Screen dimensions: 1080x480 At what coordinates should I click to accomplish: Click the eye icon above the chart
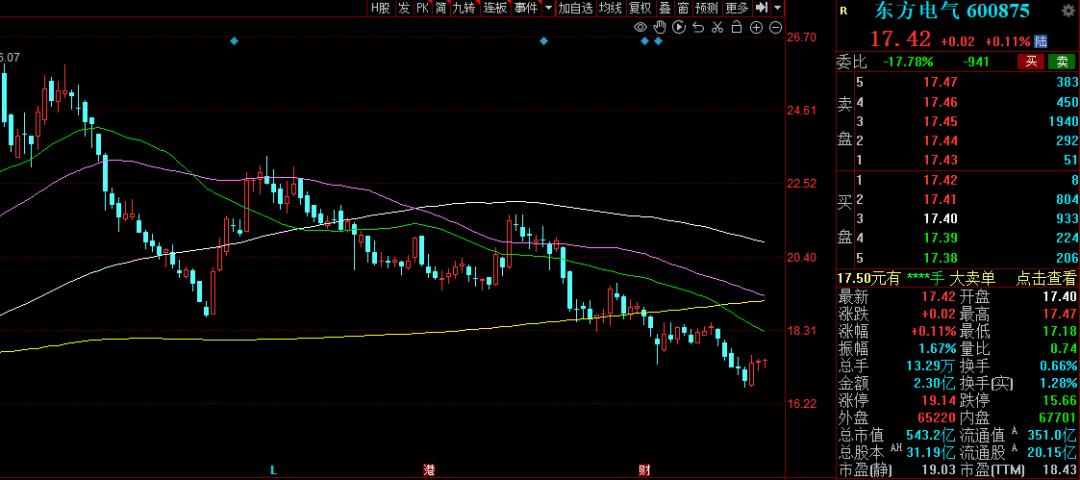coord(640,27)
